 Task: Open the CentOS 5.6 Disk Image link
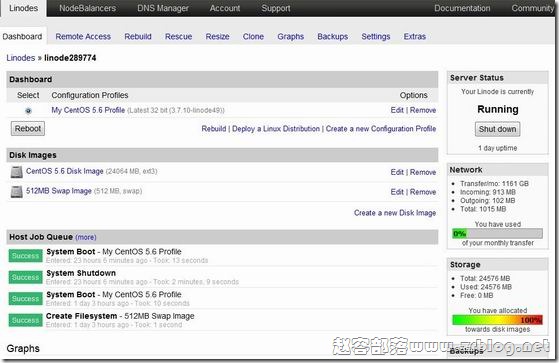point(65,171)
